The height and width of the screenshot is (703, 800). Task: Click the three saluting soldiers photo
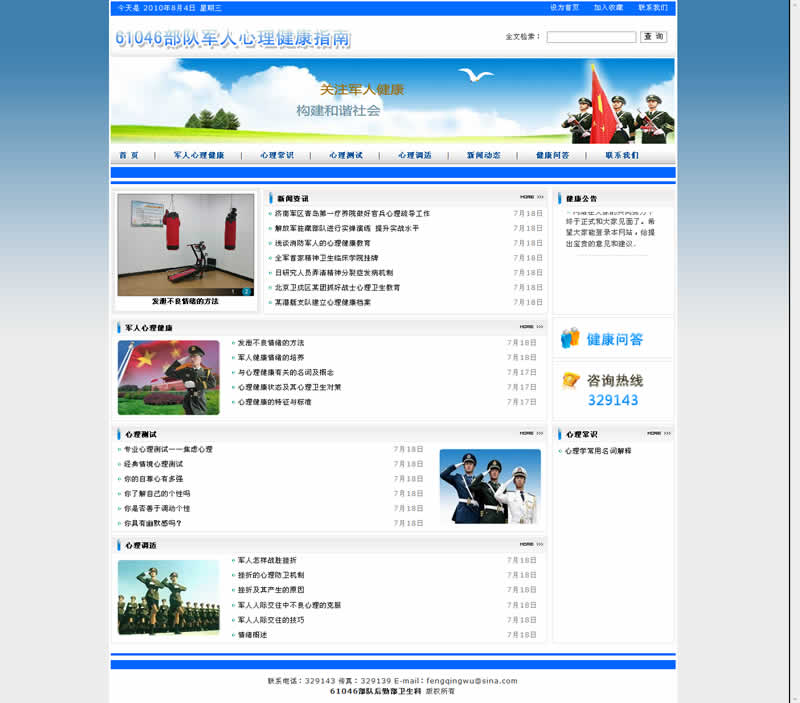pyautogui.click(x=490, y=486)
